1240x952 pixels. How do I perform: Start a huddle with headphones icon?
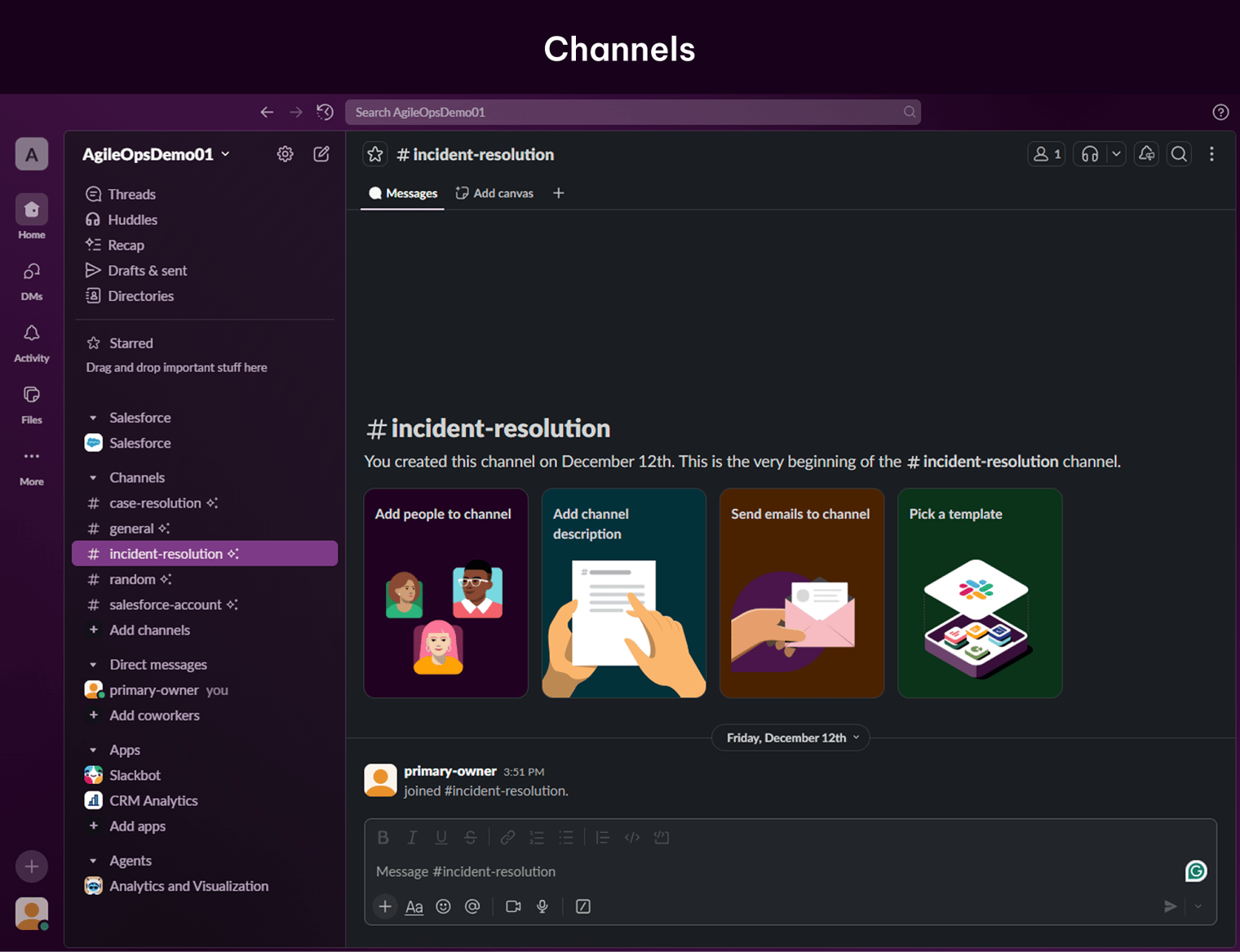(x=1090, y=154)
